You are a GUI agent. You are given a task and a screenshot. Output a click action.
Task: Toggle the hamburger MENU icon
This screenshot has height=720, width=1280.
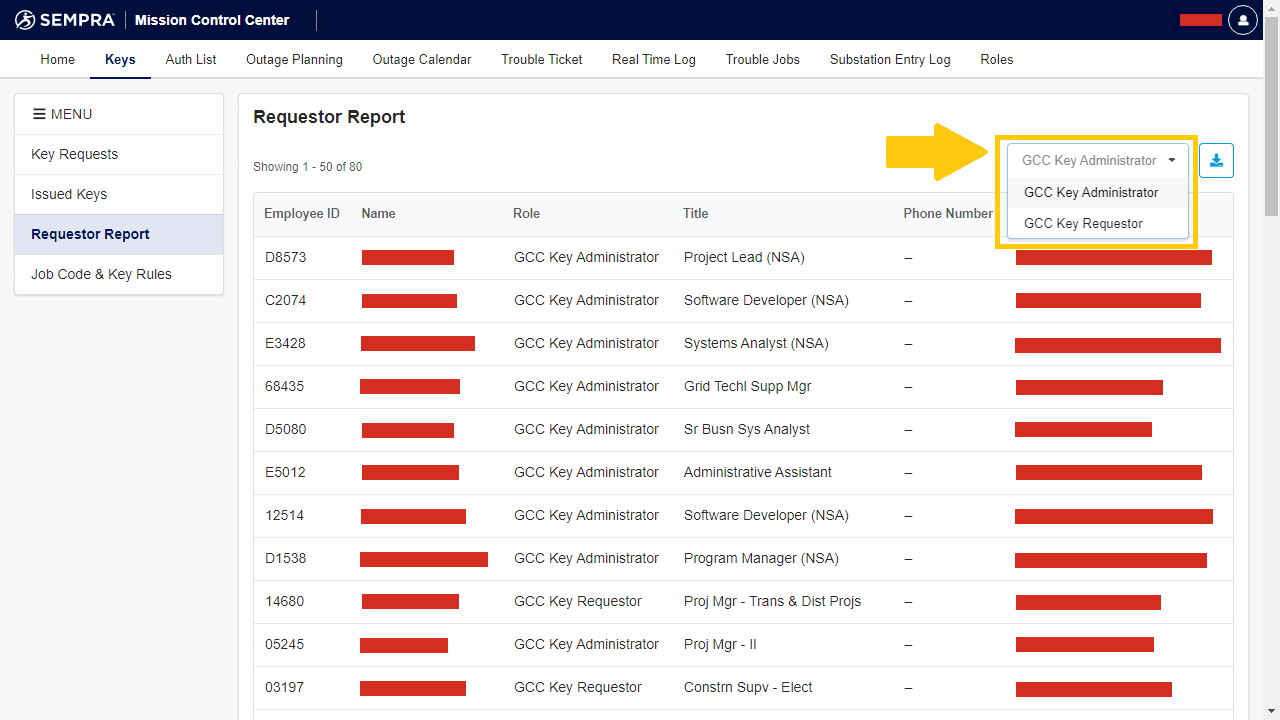39,114
